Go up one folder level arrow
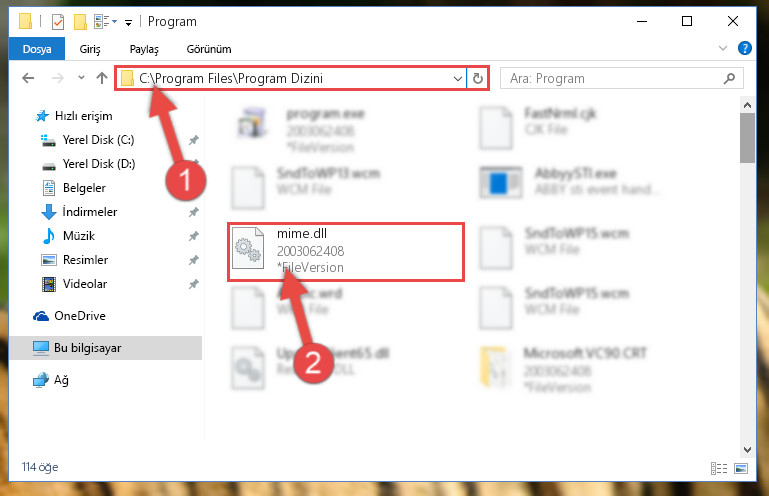 click(102, 78)
